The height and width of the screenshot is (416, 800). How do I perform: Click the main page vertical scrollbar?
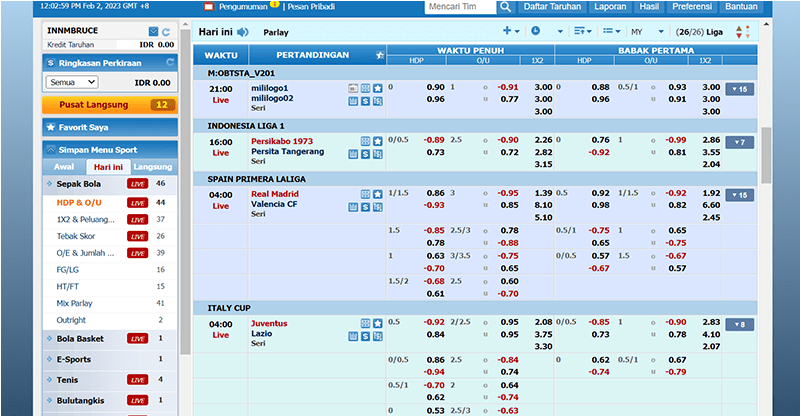766,155
